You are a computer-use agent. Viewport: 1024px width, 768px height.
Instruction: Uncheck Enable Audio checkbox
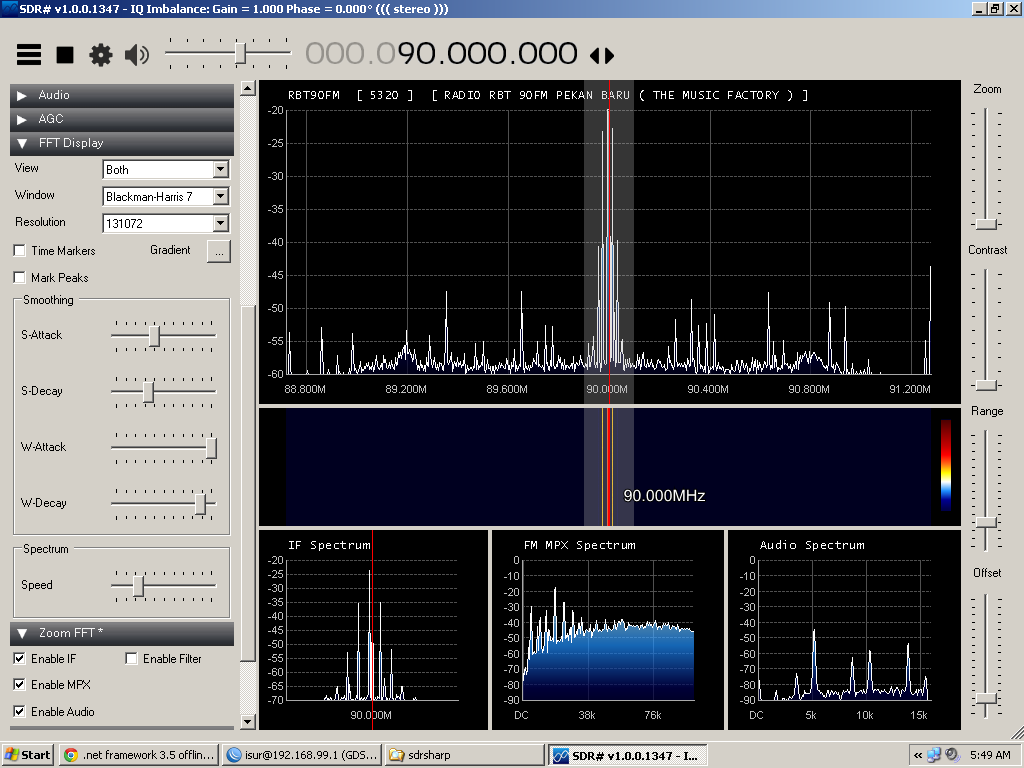[20, 711]
